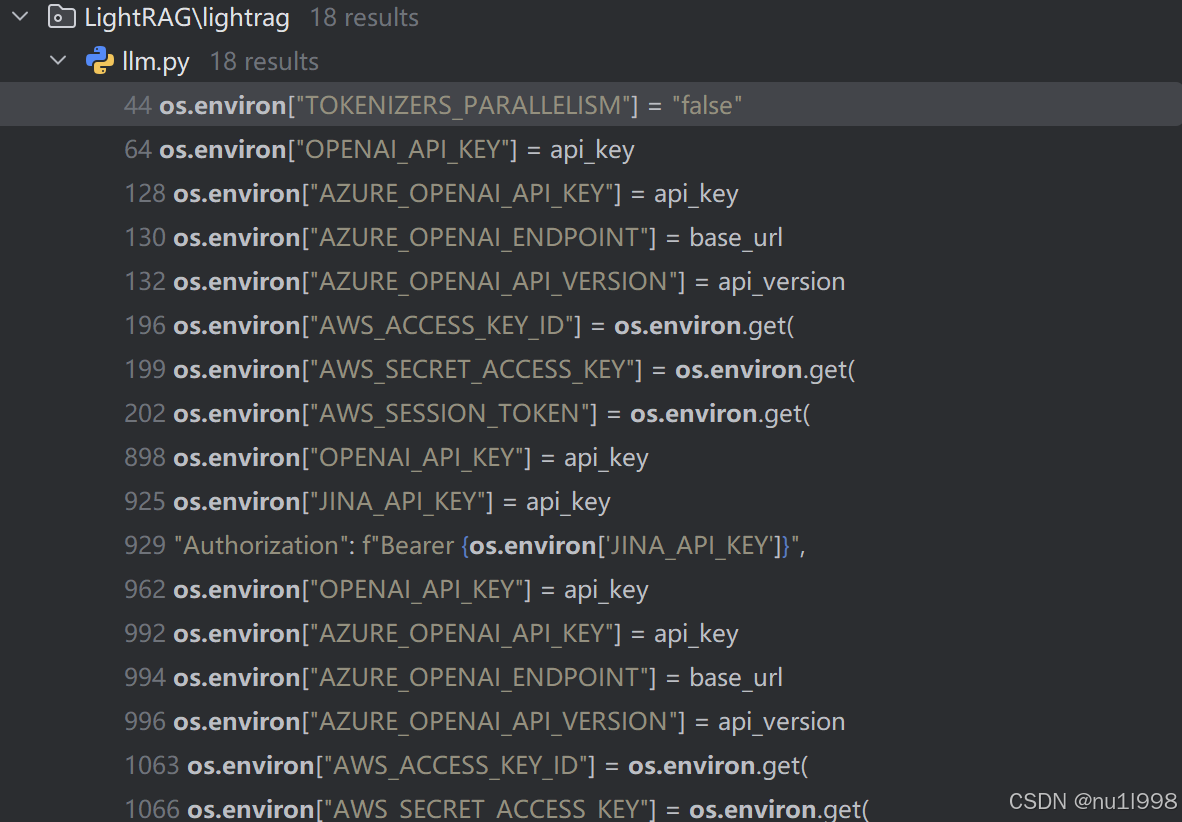Open result line 196 AWS_ACCESS_KEY_ID
The image size is (1182, 822).
[x=591, y=325]
